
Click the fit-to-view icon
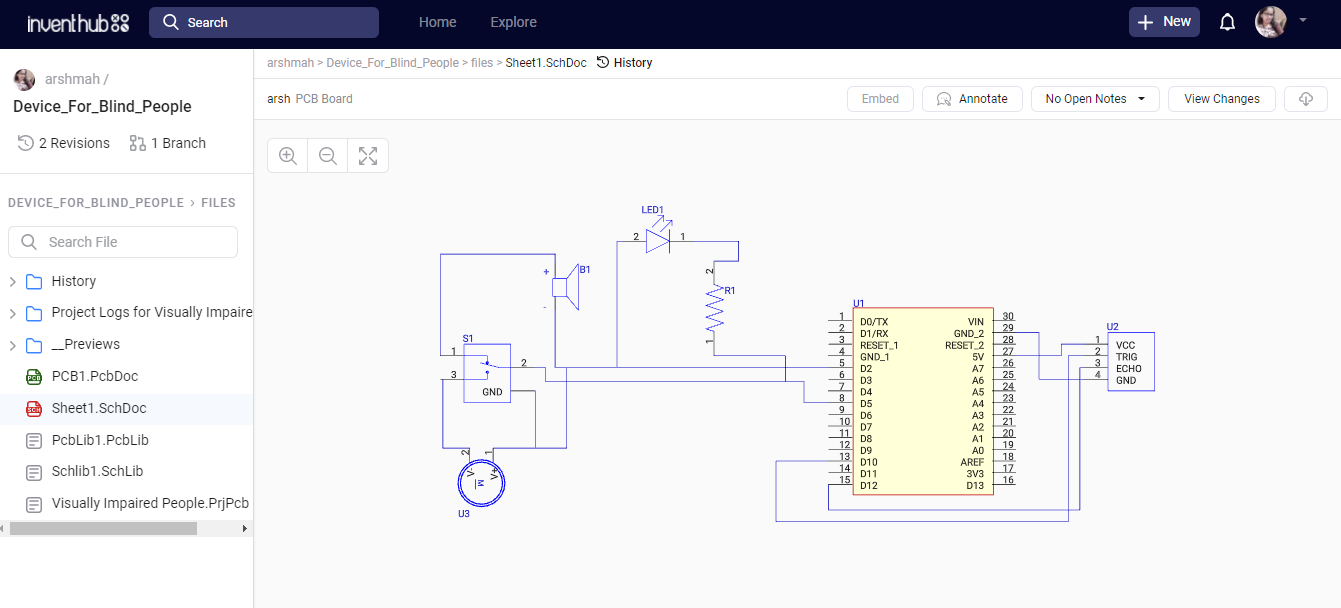[x=367, y=155]
